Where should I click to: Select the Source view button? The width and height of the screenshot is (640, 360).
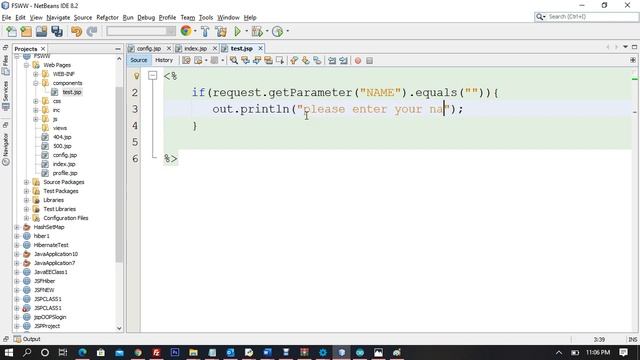pyautogui.click(x=138, y=60)
